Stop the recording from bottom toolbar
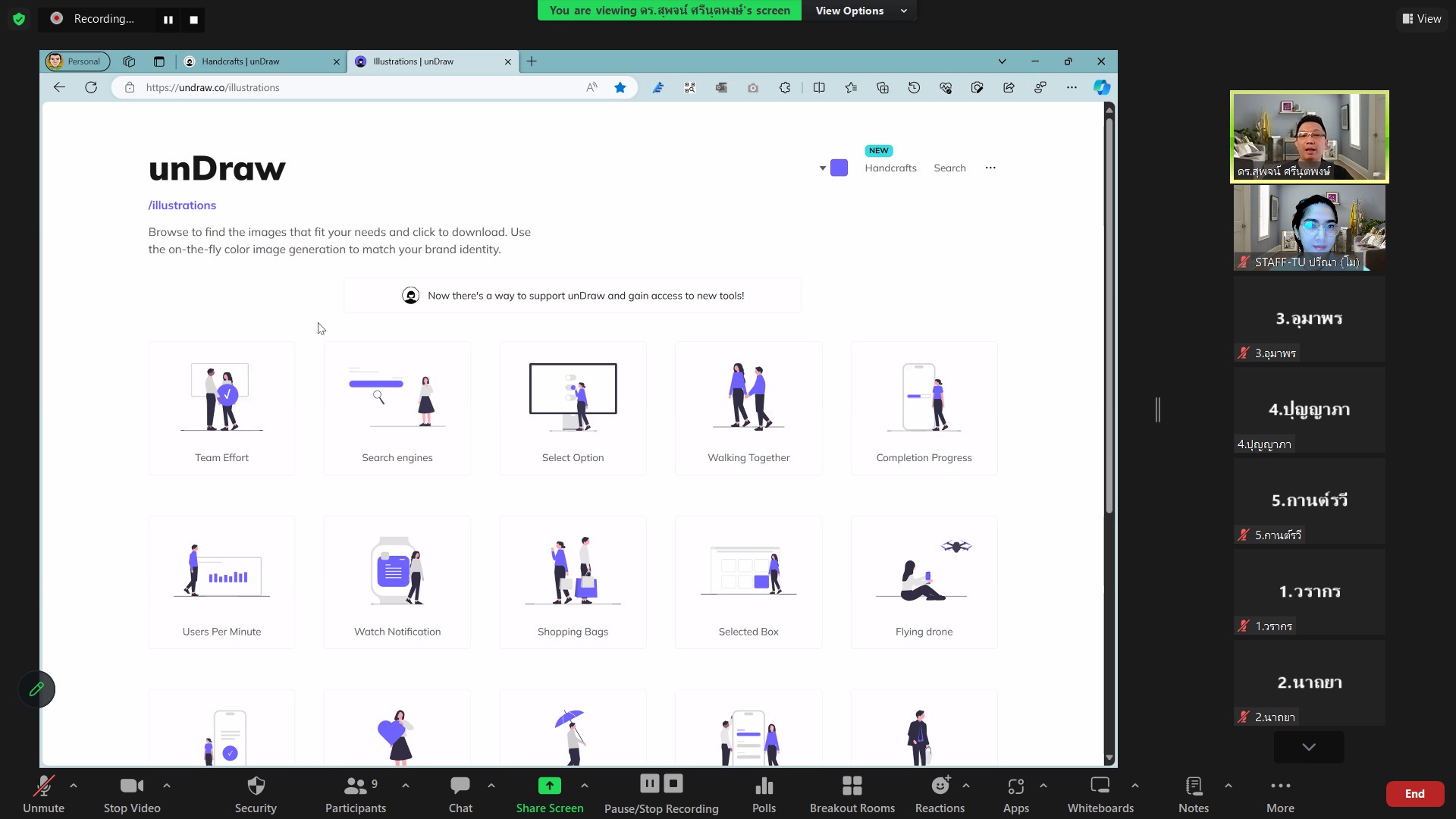Screen dimensions: 1456x819 pos(673,783)
